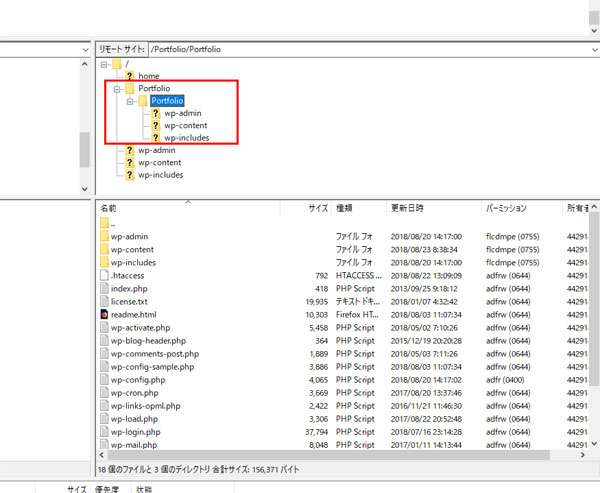Click permission adfr (0400) of wp-config.php
Image resolution: width=600 pixels, height=493 pixels.
coord(505,380)
